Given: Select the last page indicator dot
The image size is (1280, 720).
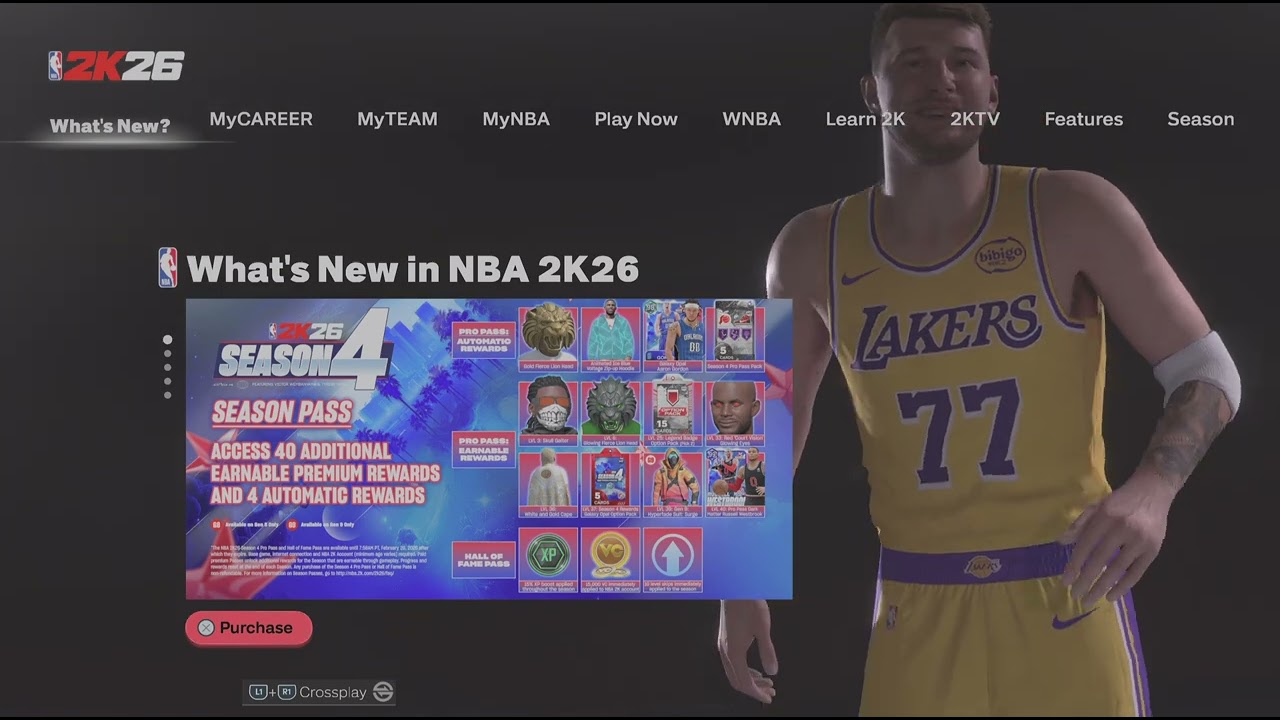Looking at the screenshot, I should 167,395.
